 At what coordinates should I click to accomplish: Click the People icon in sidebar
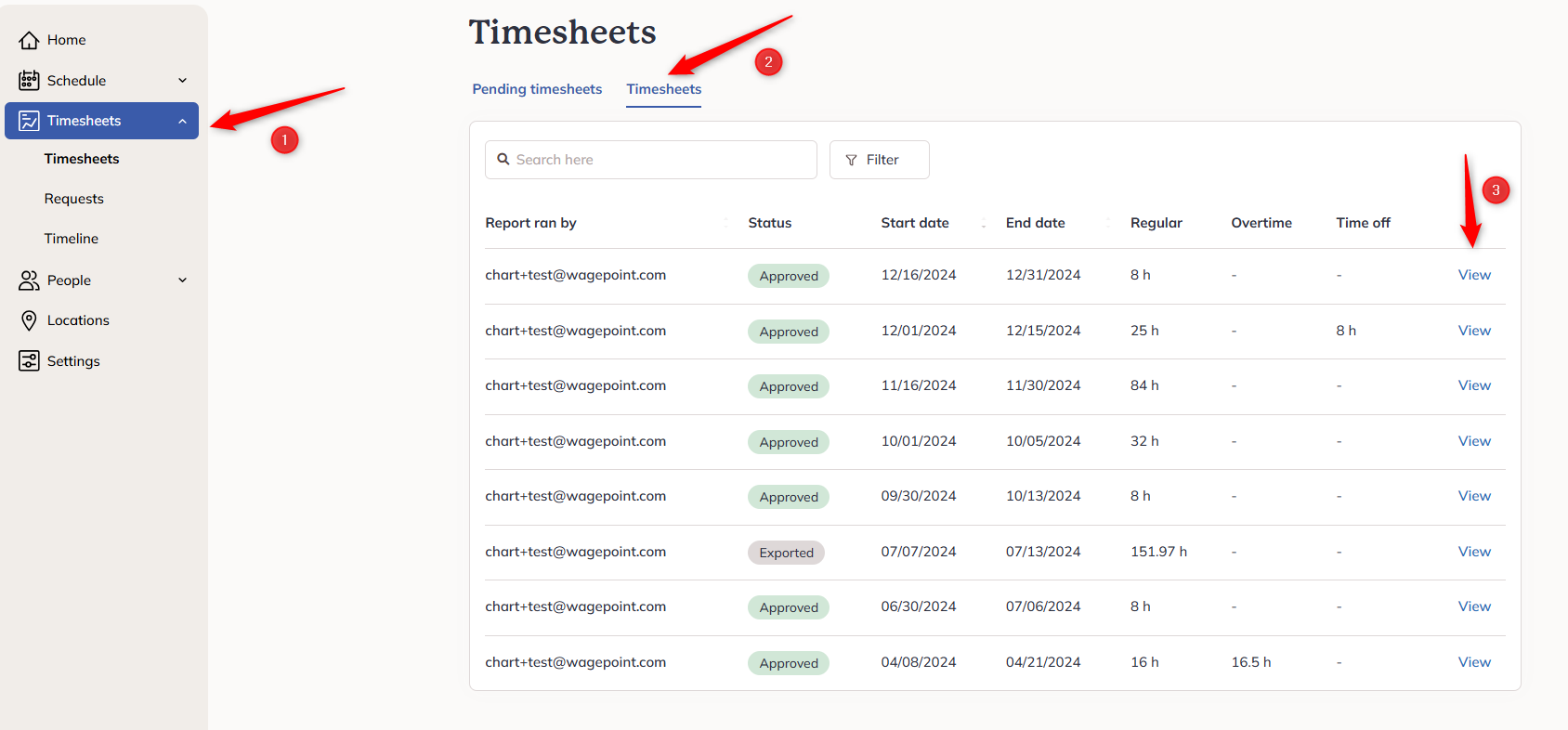pos(29,280)
